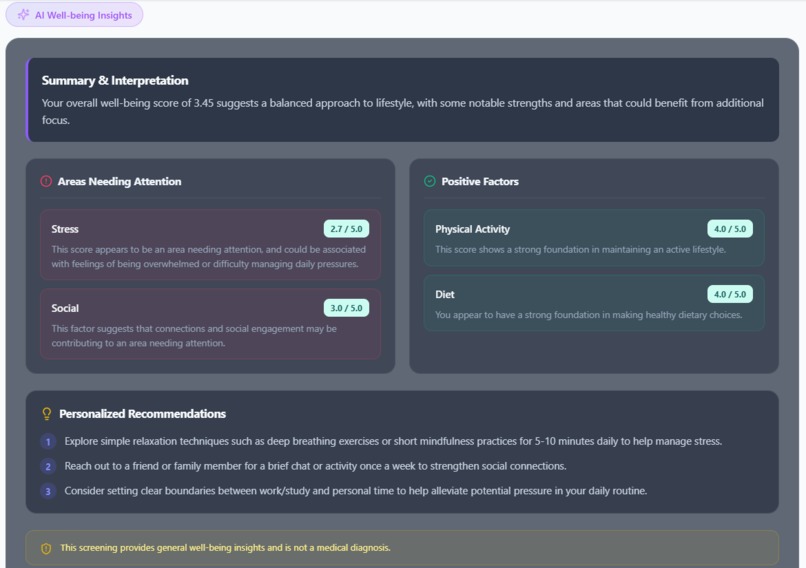The image size is (806, 568).
Task: Click the Positive Factors heading
Action: [480, 181]
